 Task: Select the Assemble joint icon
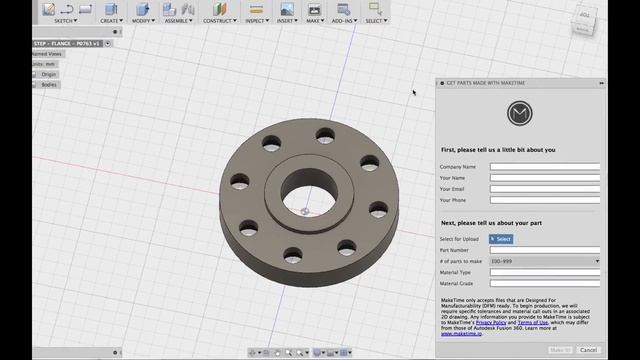click(187, 9)
